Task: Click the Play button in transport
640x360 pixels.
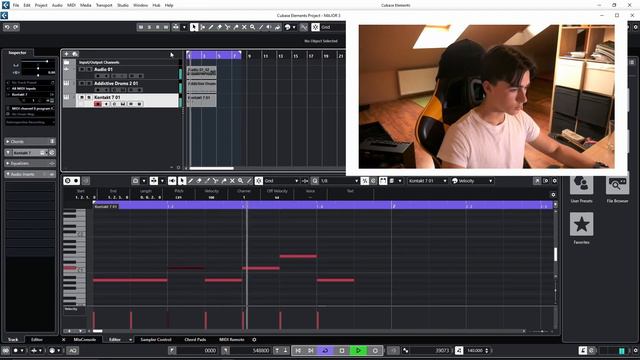Action: 358,350
